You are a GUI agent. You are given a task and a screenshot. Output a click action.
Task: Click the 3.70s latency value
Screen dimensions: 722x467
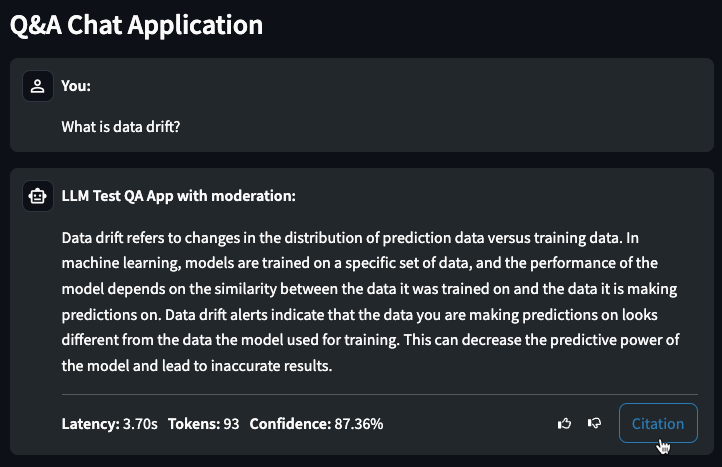tap(140, 424)
